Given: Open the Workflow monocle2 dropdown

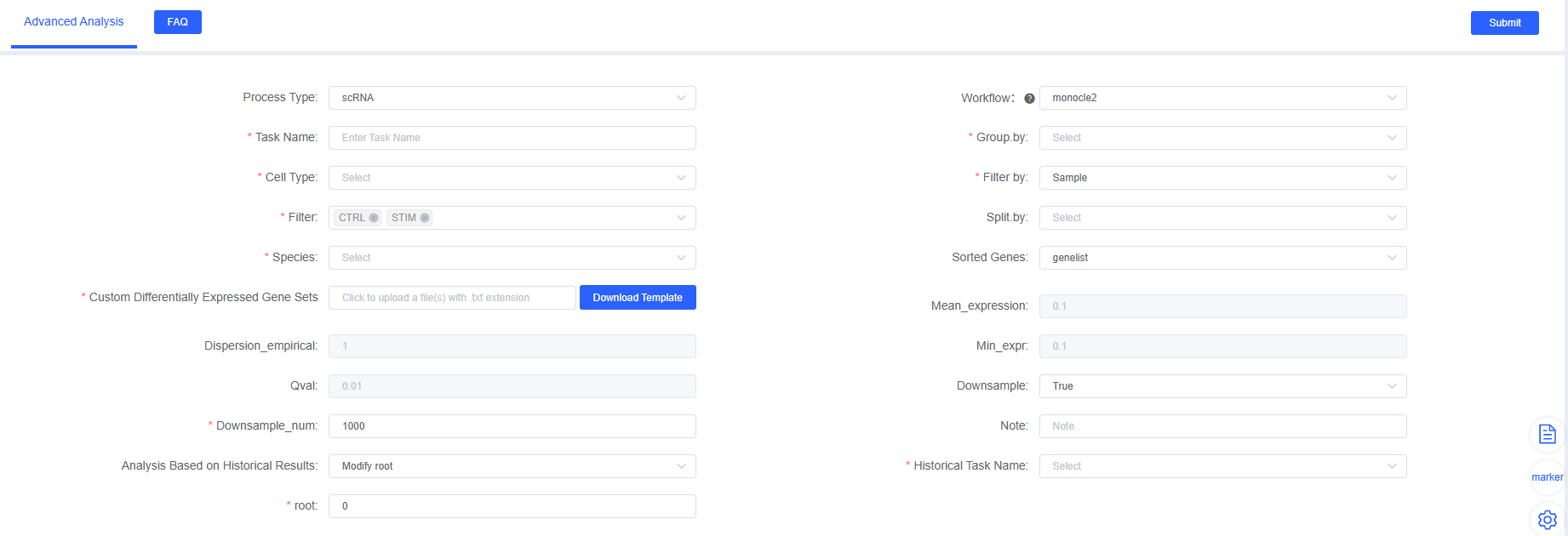Looking at the screenshot, I should pyautogui.click(x=1222, y=98).
